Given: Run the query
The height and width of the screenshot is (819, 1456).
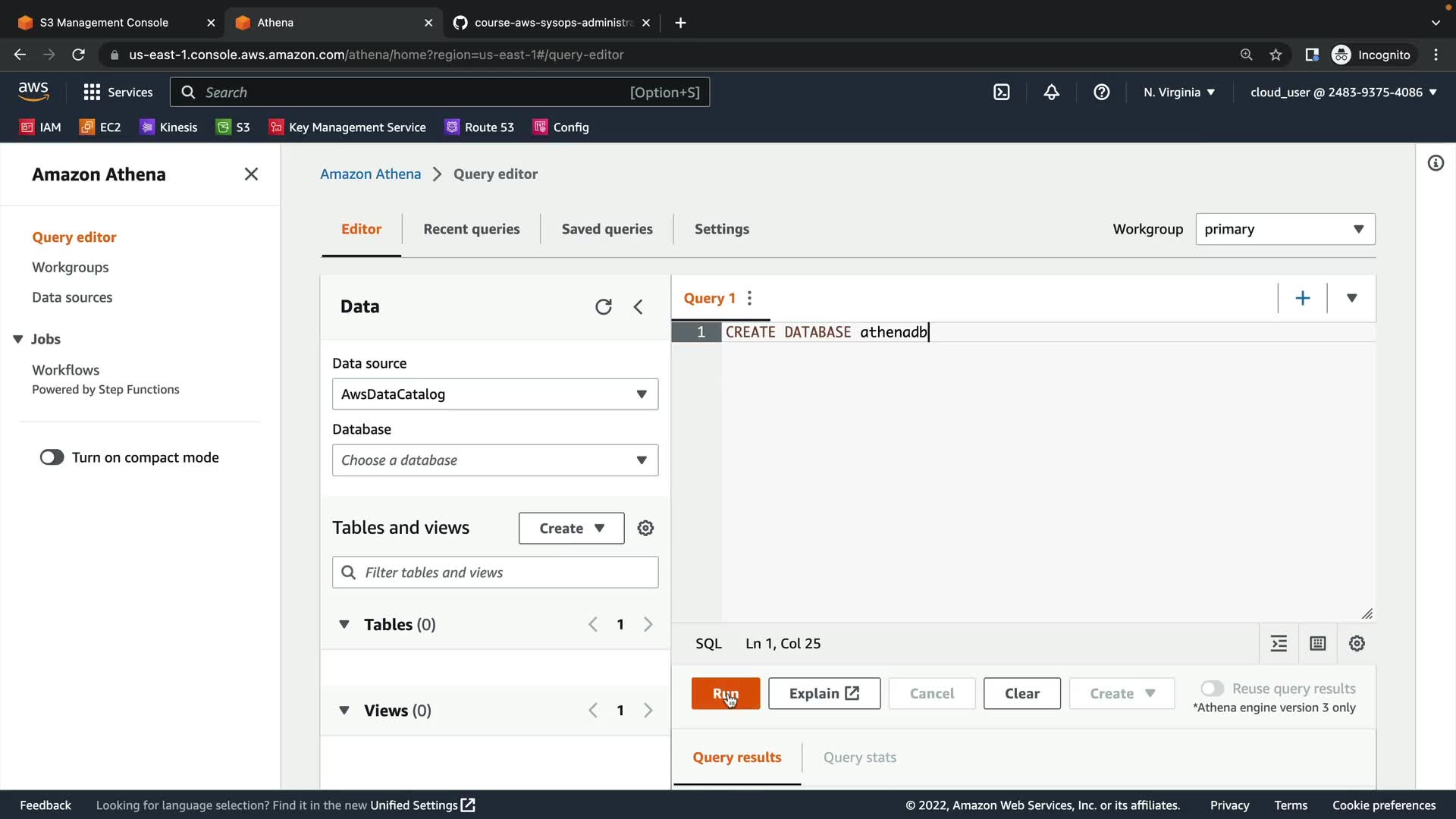Looking at the screenshot, I should pyautogui.click(x=725, y=693).
